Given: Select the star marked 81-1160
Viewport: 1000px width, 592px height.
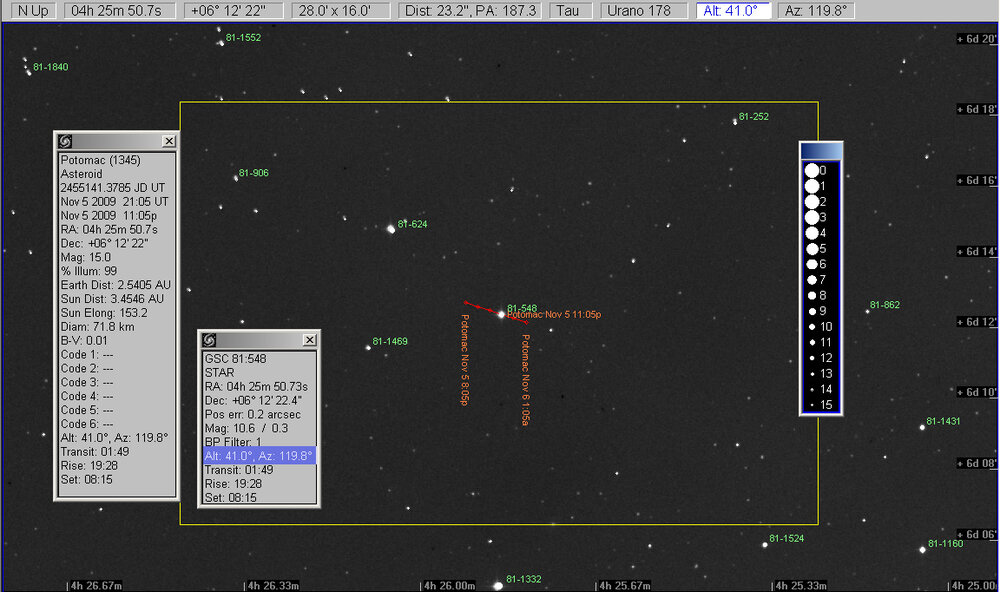Looking at the screenshot, I should tap(922, 548).
